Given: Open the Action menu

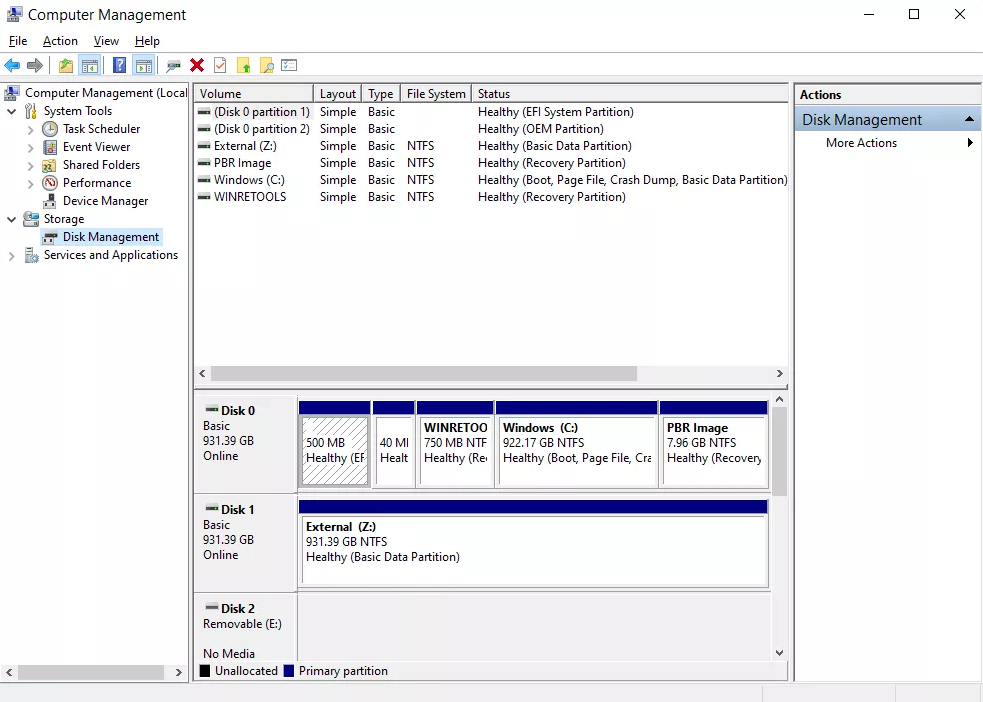Looking at the screenshot, I should point(60,41).
